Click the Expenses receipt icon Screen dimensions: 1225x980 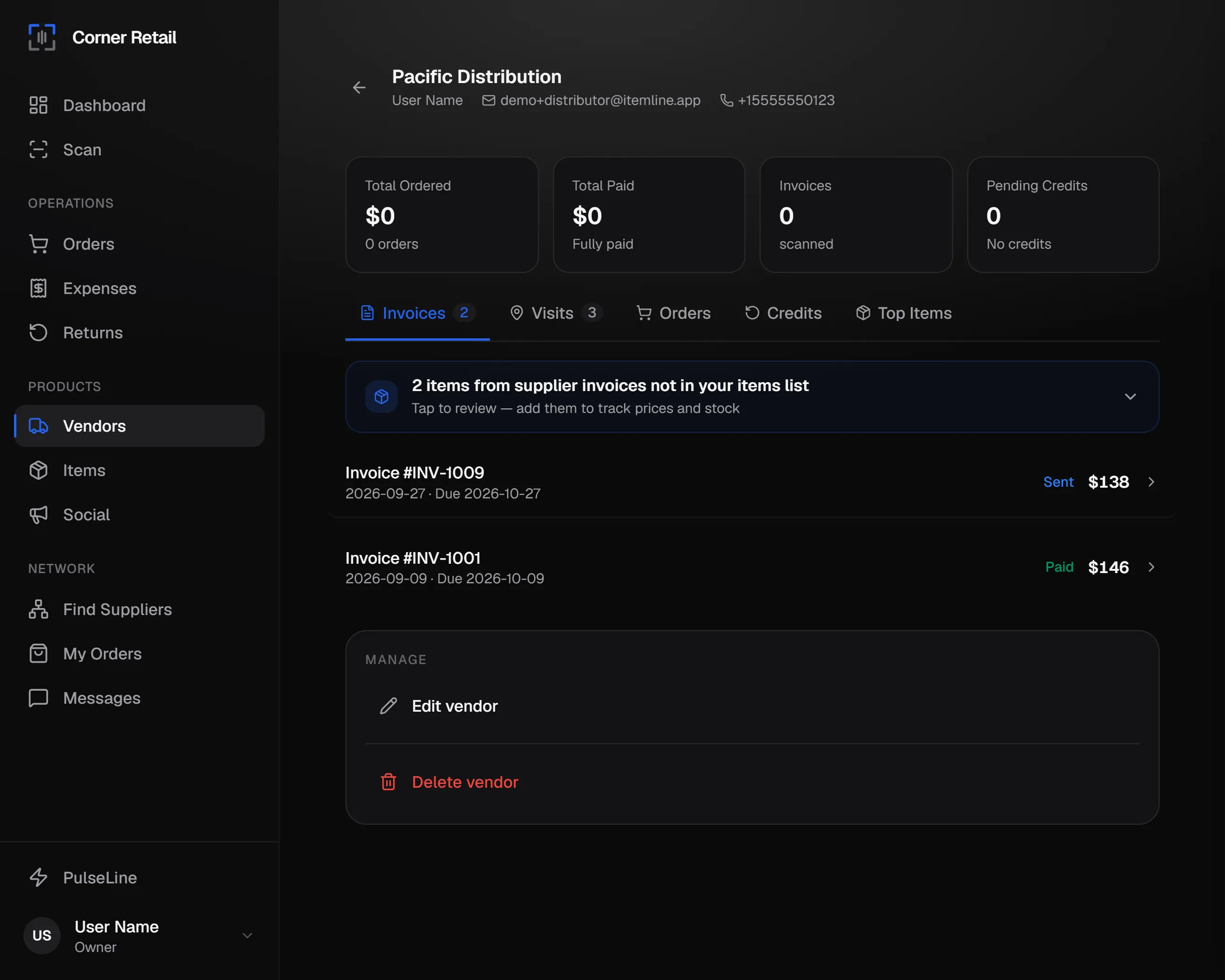pos(38,288)
